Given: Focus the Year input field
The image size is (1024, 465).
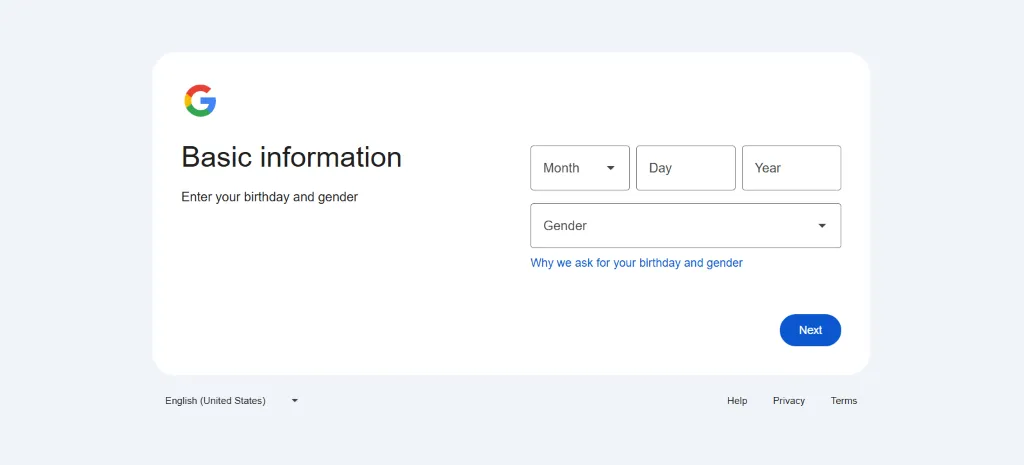Looking at the screenshot, I should [791, 168].
